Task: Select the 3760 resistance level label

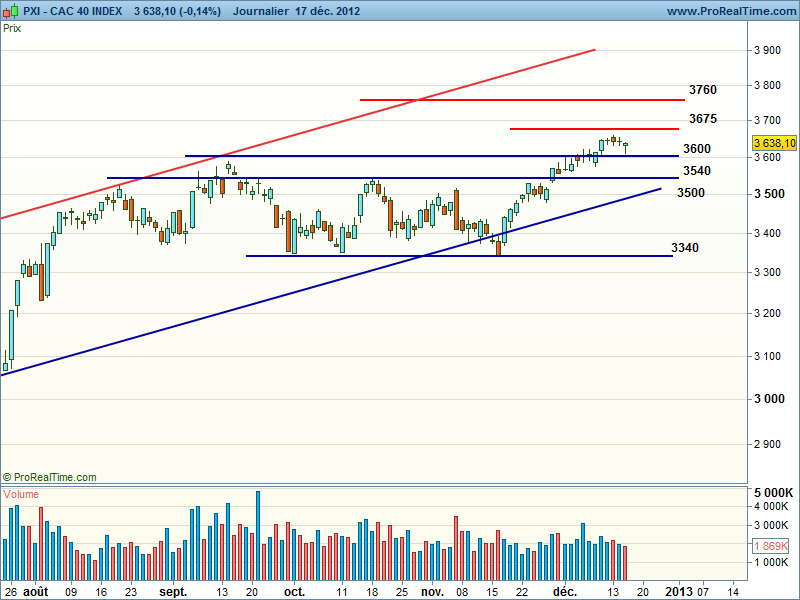Action: [x=702, y=90]
